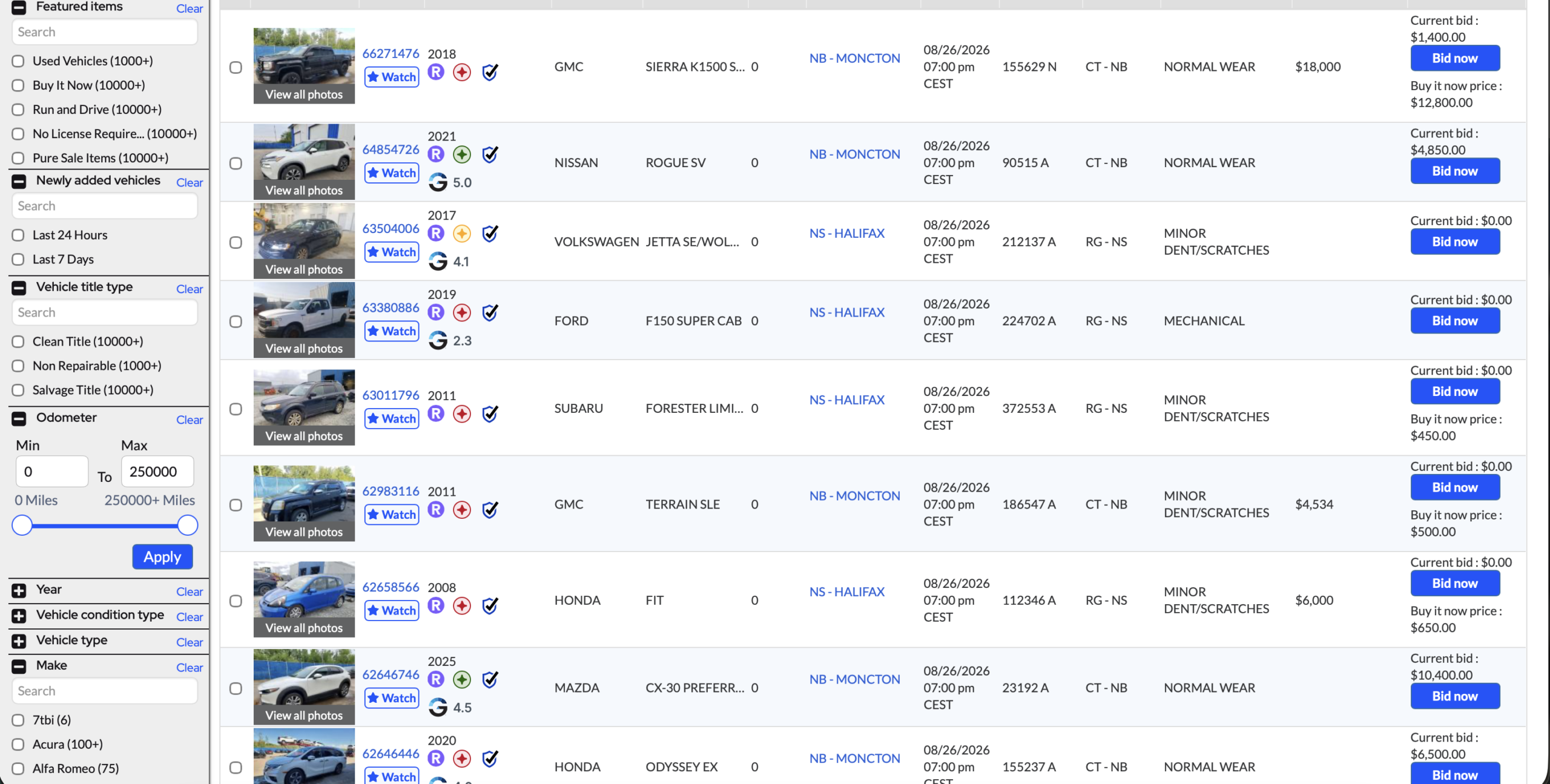Image resolution: width=1550 pixels, height=784 pixels.
Task: Select the row checkbox for Nissan Rogue SV
Action: pos(236,163)
